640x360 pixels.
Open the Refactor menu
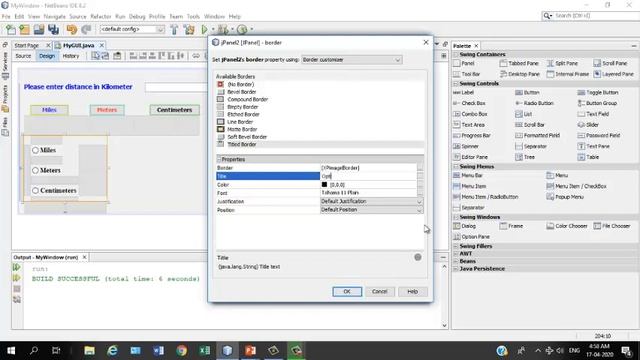100,16
